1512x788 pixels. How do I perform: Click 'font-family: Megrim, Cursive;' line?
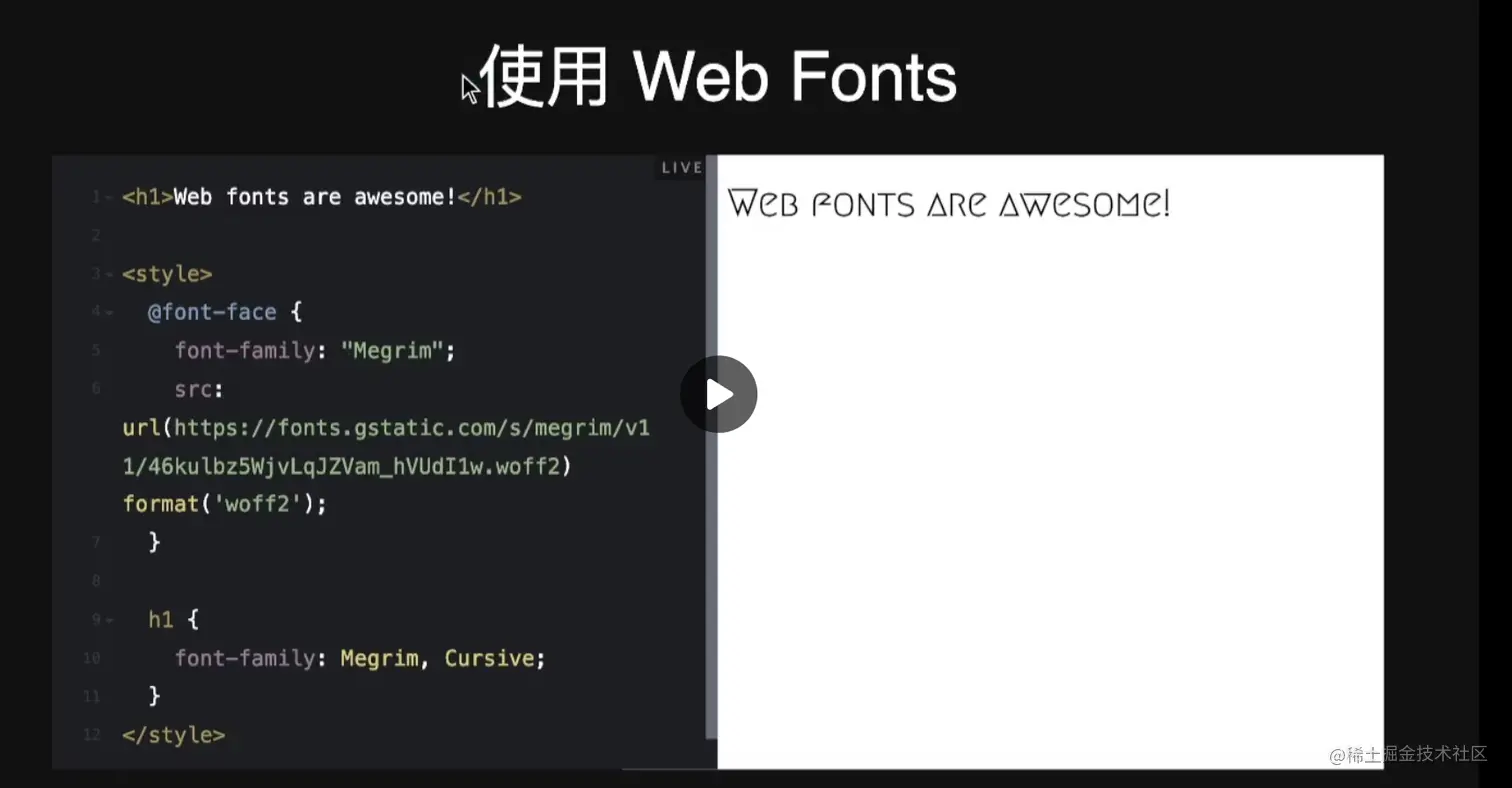[361, 658]
